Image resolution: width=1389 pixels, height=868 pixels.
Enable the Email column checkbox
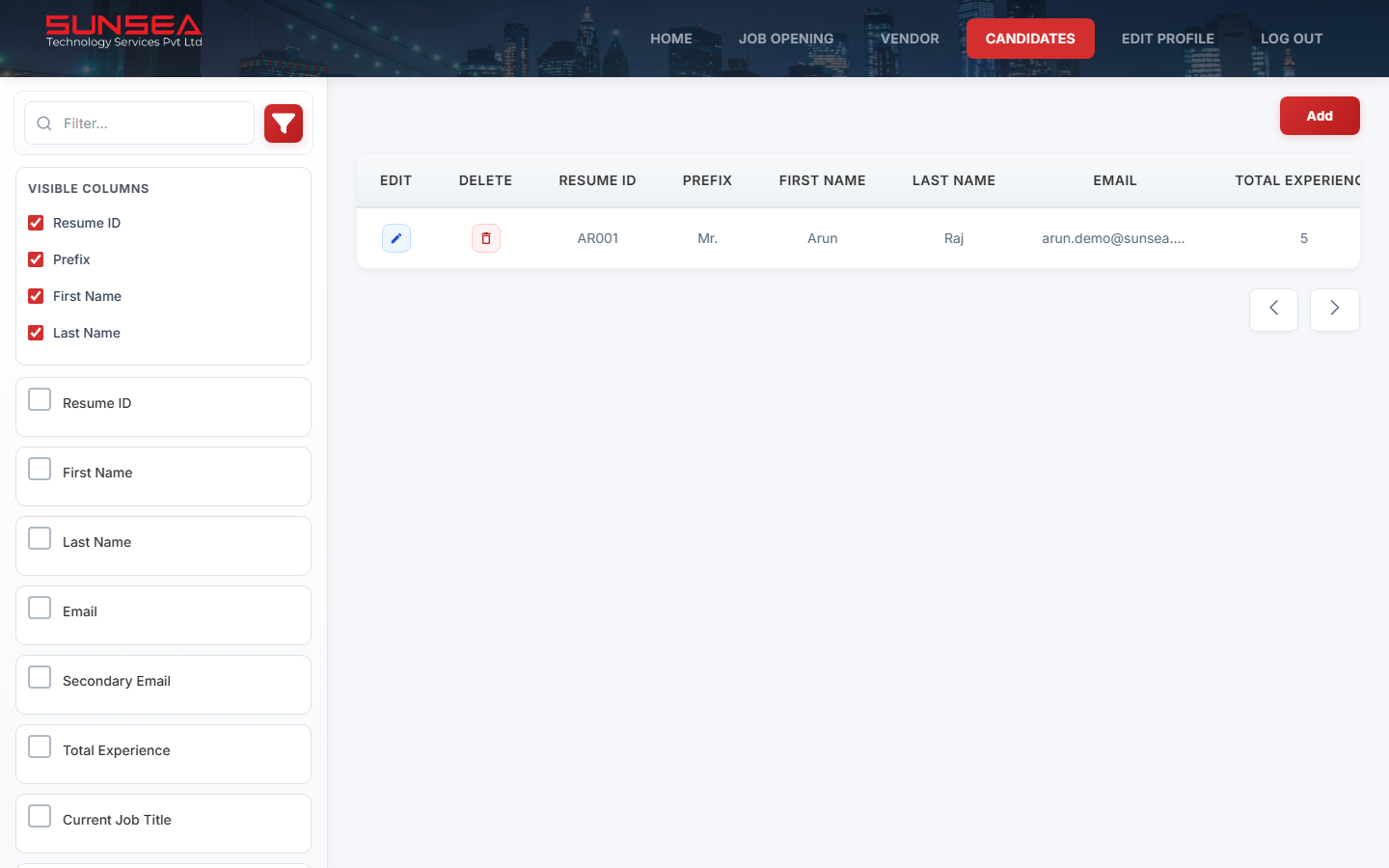(39, 608)
